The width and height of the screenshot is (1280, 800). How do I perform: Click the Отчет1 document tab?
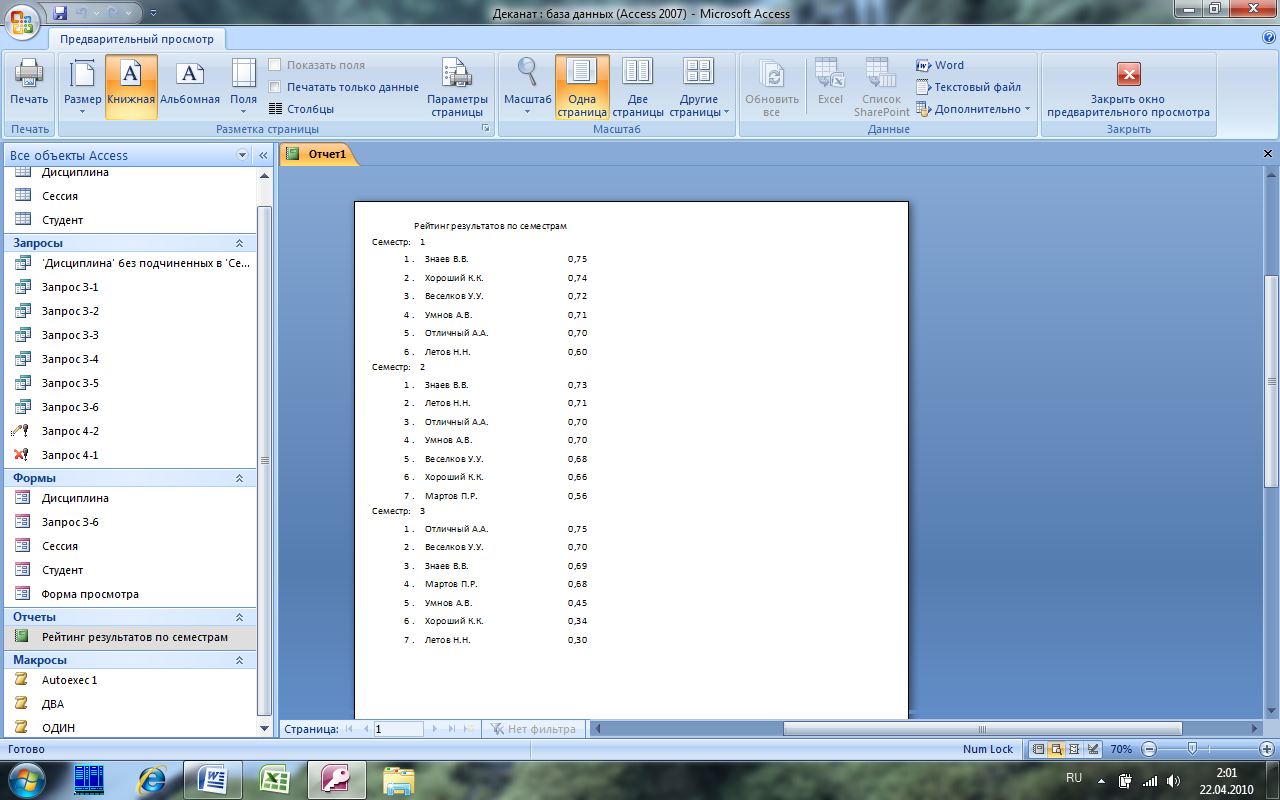click(318, 154)
